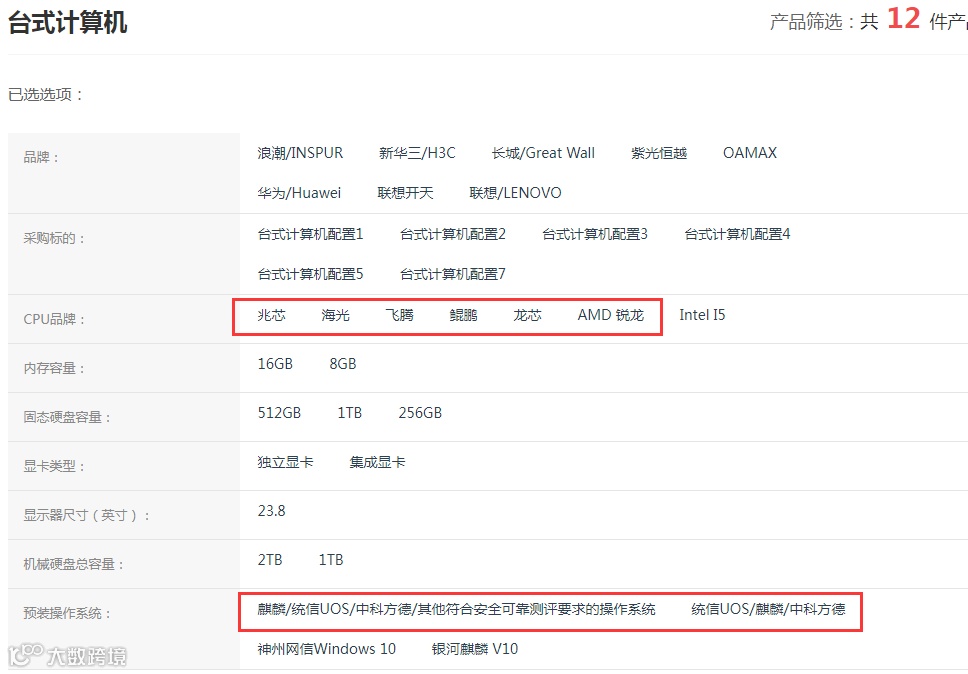
Task: Select 联想/LENOVO brand
Action: coord(515,193)
